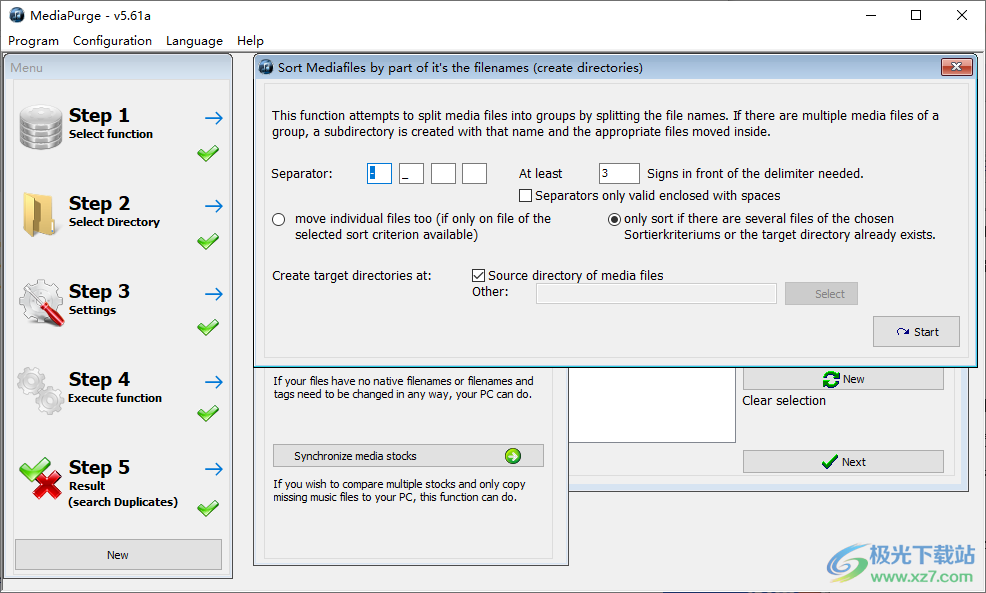986x593 pixels.
Task: Click the green checkmark under Step 4
Action: click(208, 413)
